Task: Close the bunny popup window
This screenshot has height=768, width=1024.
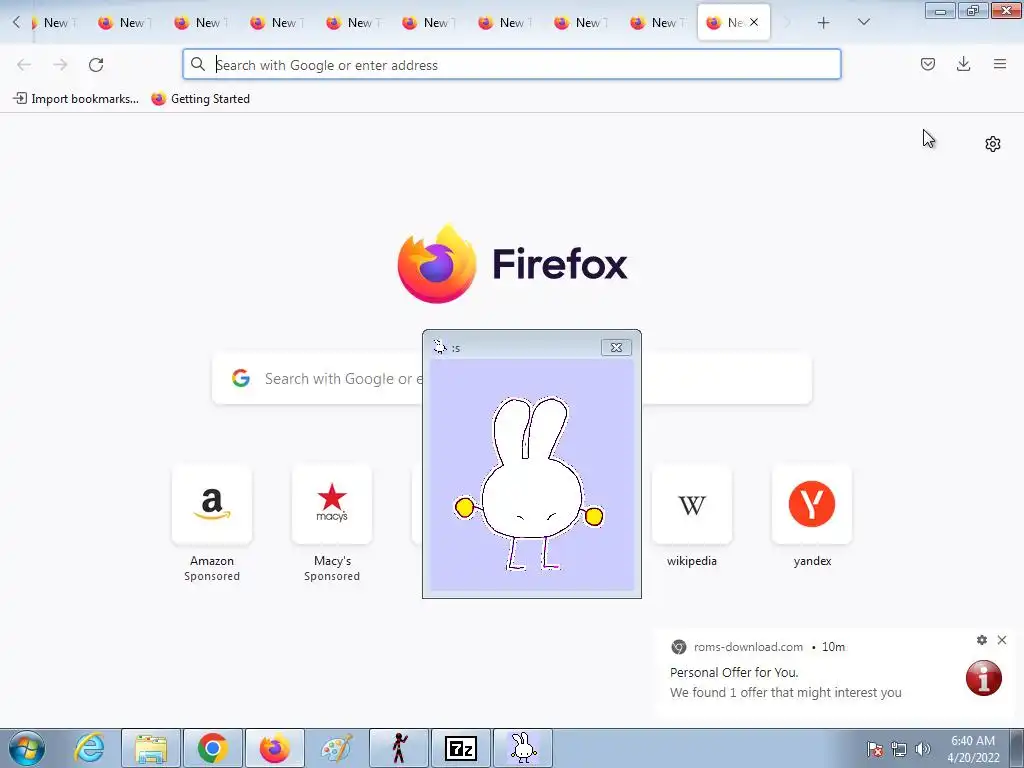Action: (x=616, y=347)
